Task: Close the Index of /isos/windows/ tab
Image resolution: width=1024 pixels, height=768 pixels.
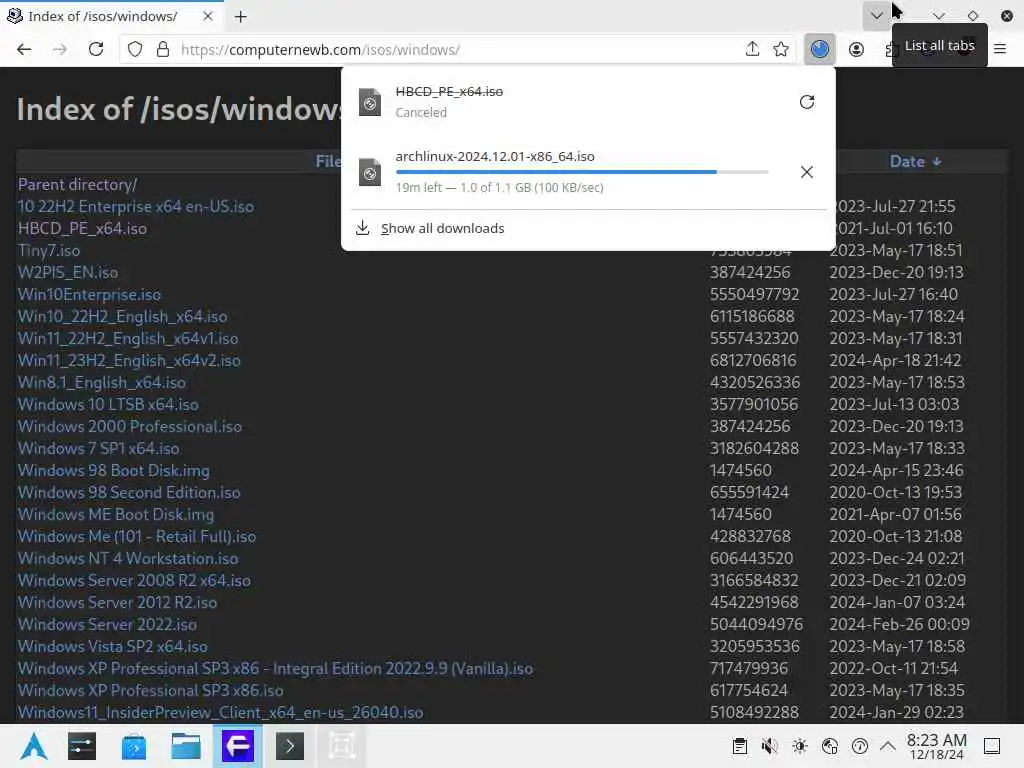Action: [208, 16]
